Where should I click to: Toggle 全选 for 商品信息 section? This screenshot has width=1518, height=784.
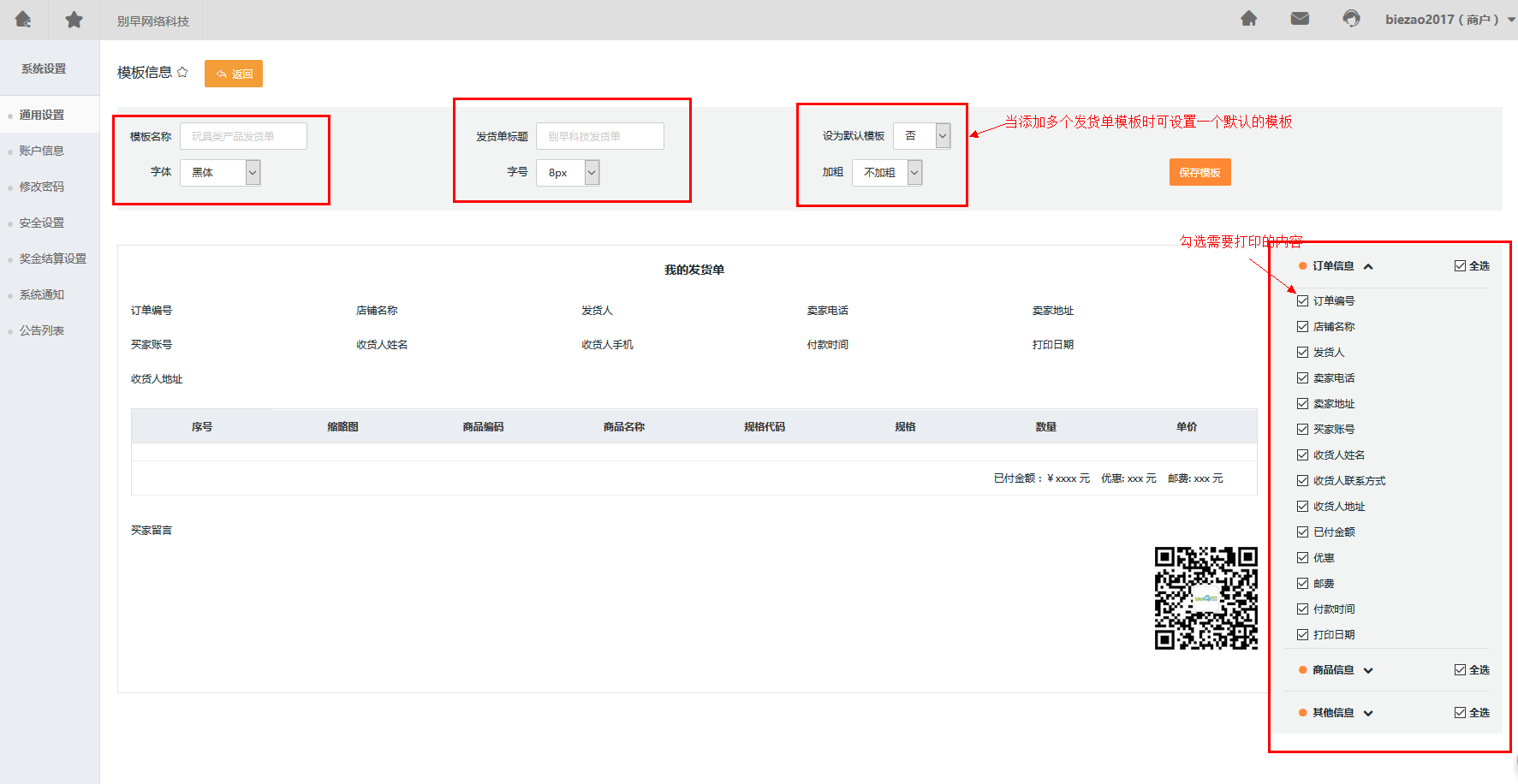point(1460,669)
